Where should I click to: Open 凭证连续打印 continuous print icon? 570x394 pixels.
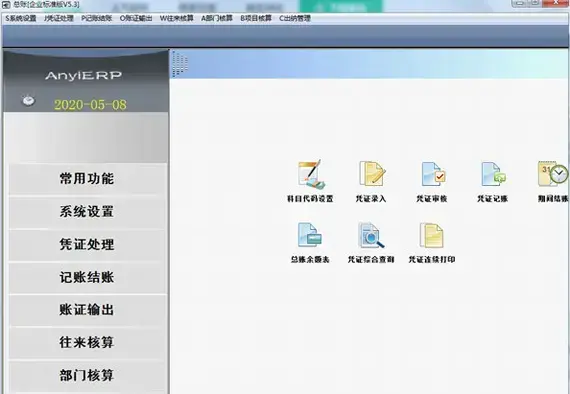click(431, 235)
